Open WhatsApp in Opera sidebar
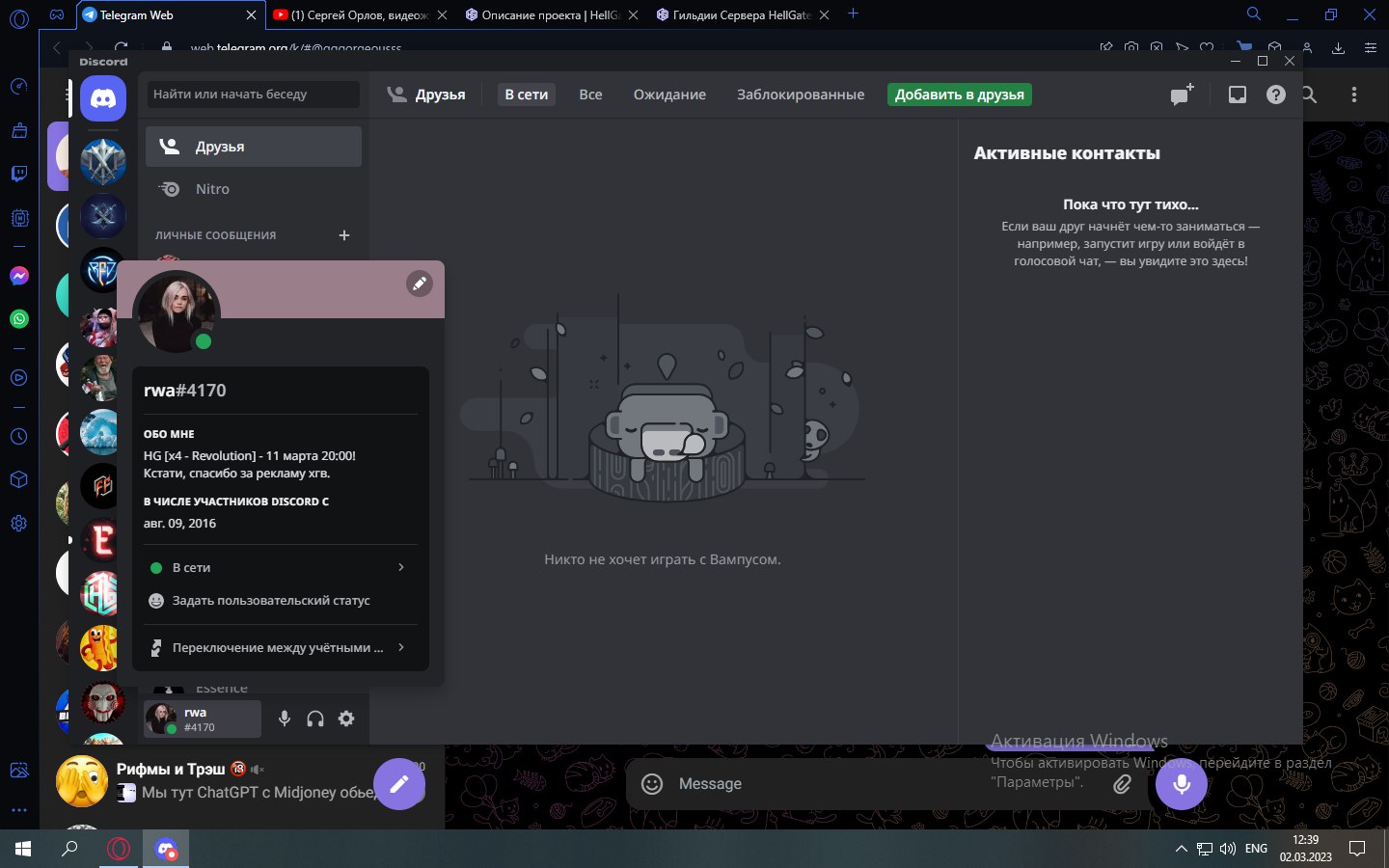1389x868 pixels. point(19,319)
